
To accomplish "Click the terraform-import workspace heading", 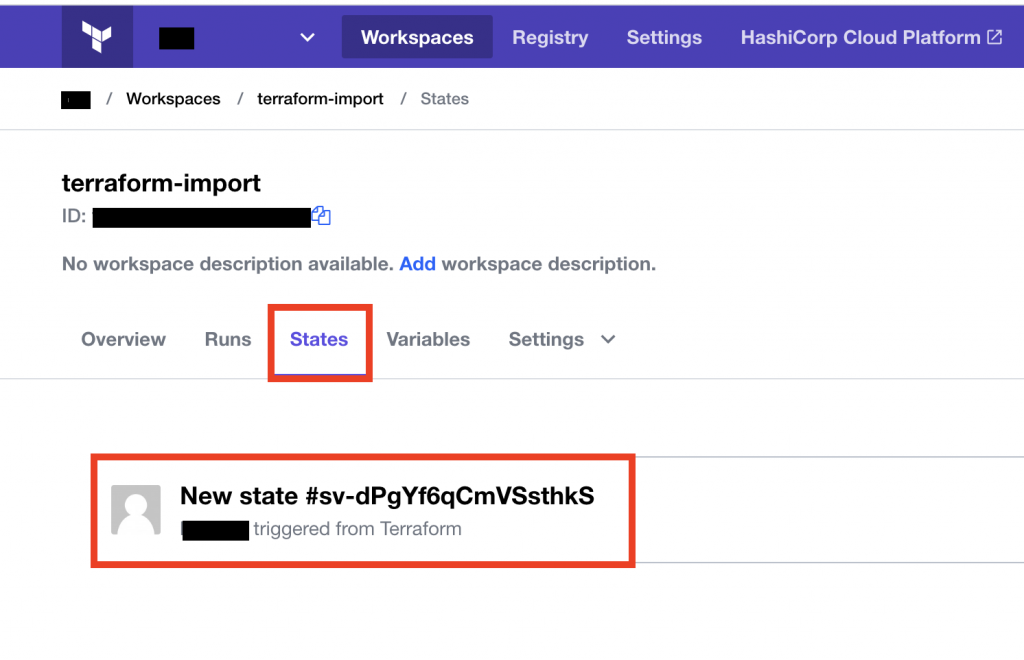I will click(160, 183).
